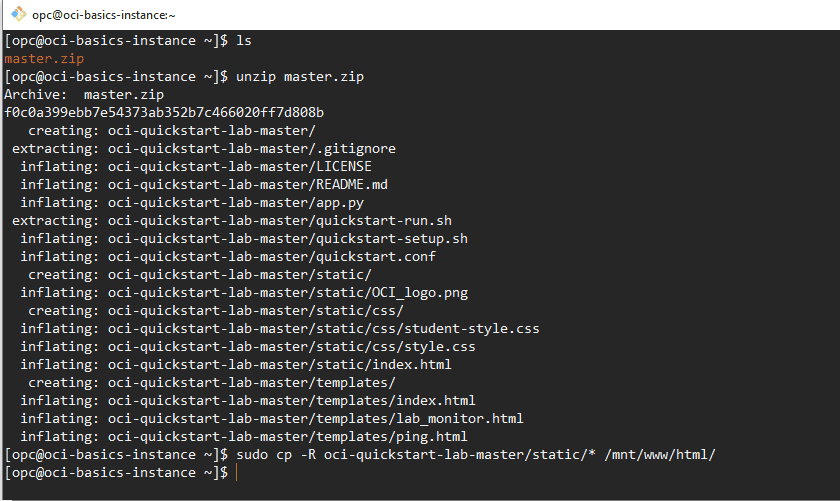Viewport: 840px width, 501px height.
Task: Click the app.py file path
Action: coord(236,203)
